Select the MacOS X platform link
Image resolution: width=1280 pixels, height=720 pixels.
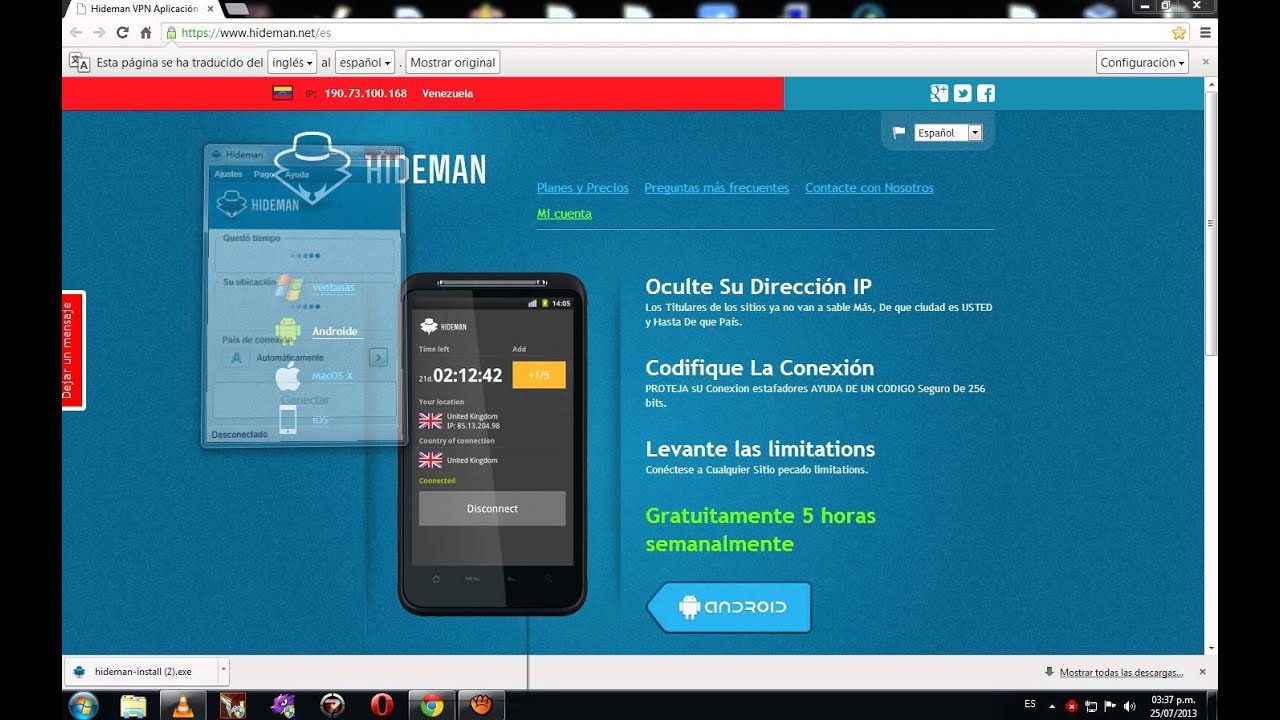(x=332, y=376)
